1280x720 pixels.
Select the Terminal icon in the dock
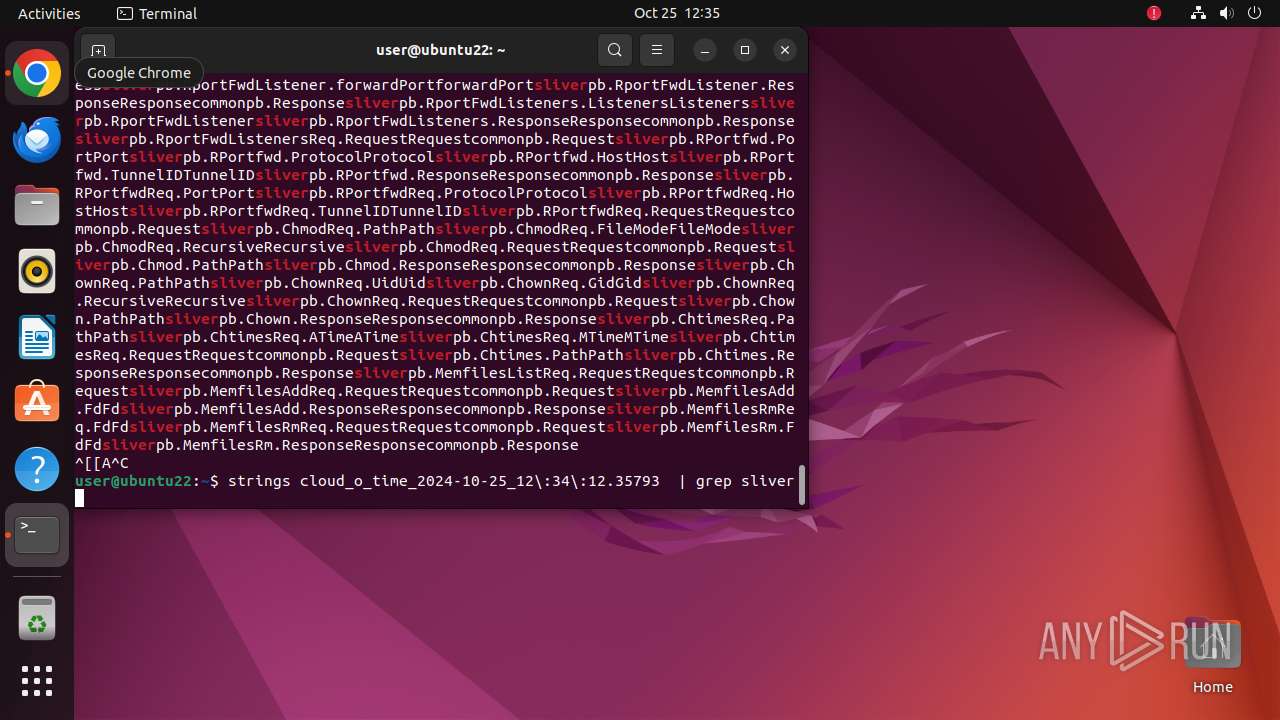tap(37, 535)
